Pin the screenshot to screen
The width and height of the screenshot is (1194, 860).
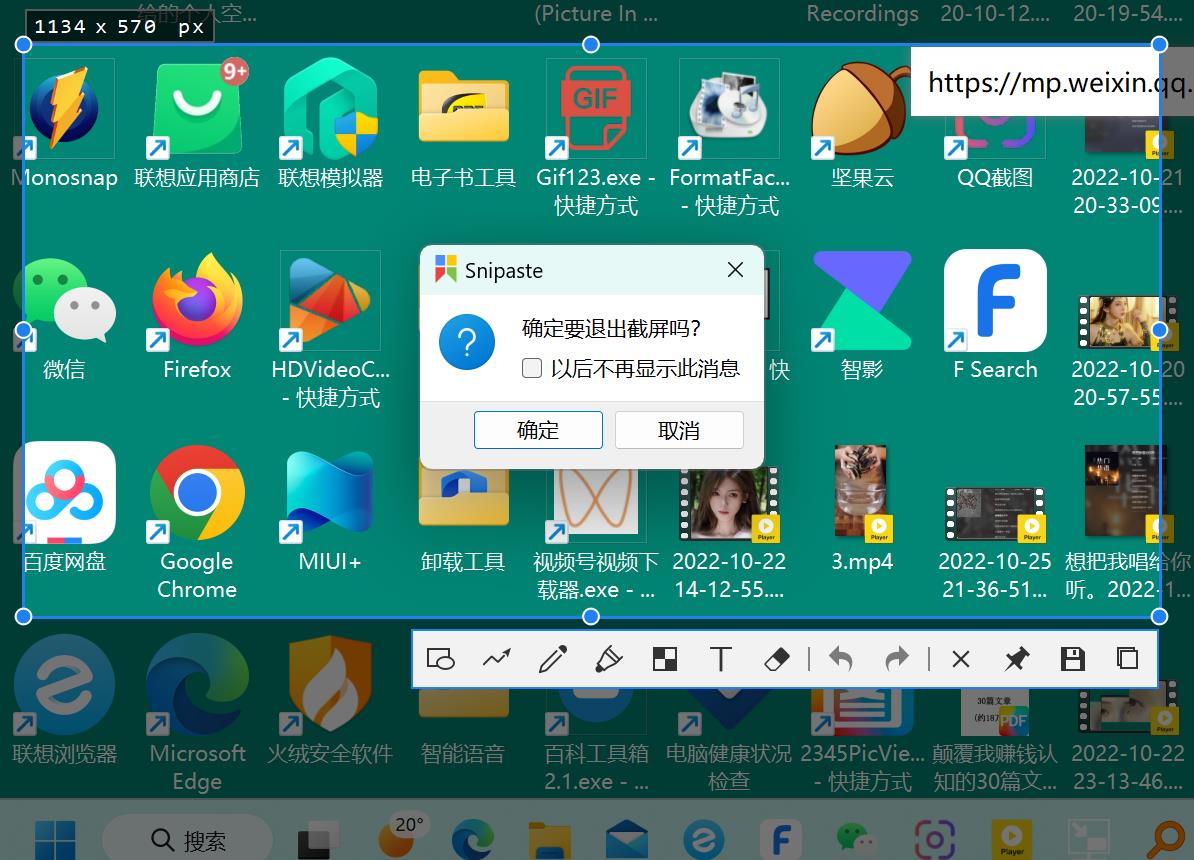tap(1016, 659)
